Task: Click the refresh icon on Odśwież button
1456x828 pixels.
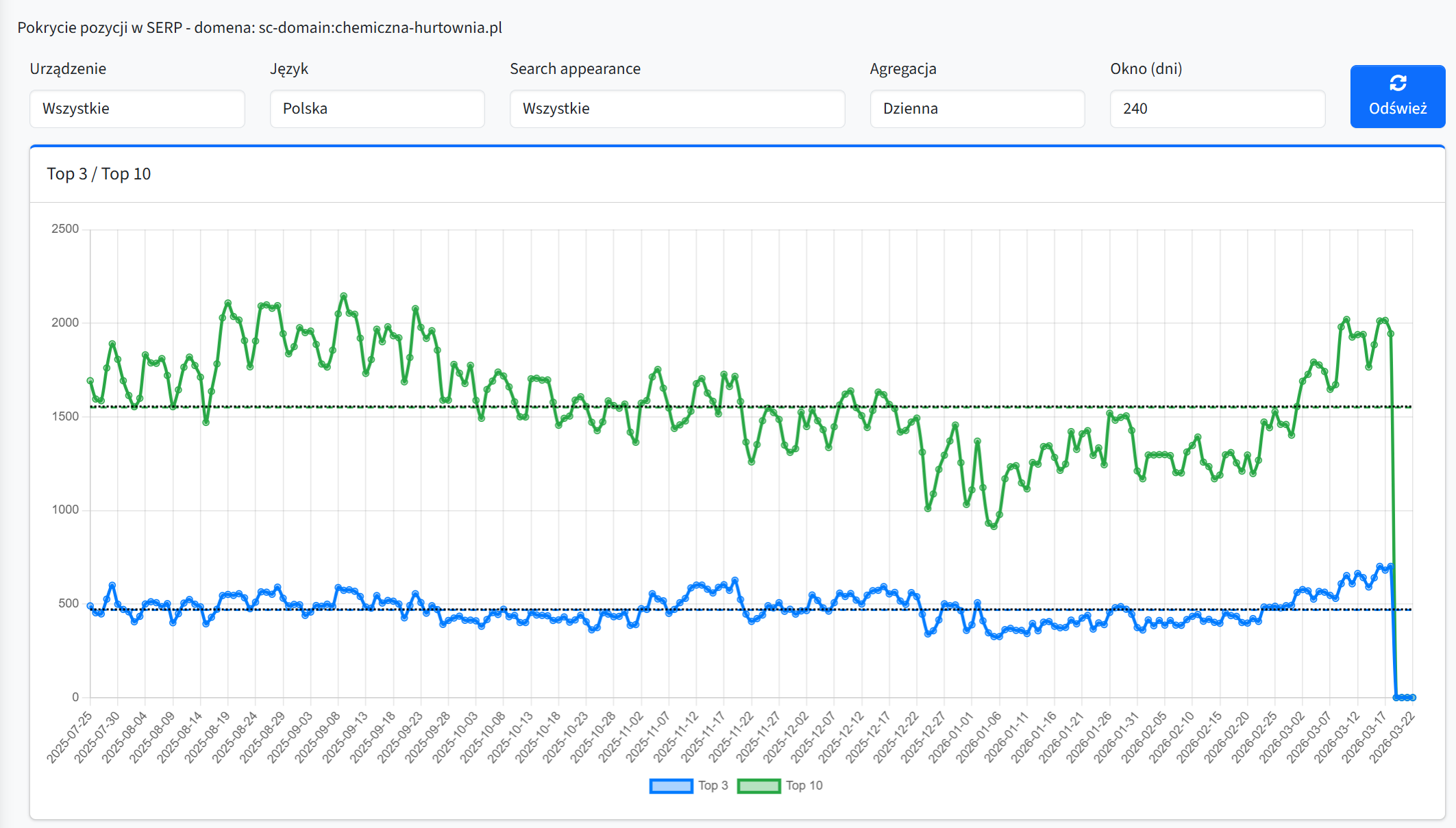Action: pos(1398,84)
